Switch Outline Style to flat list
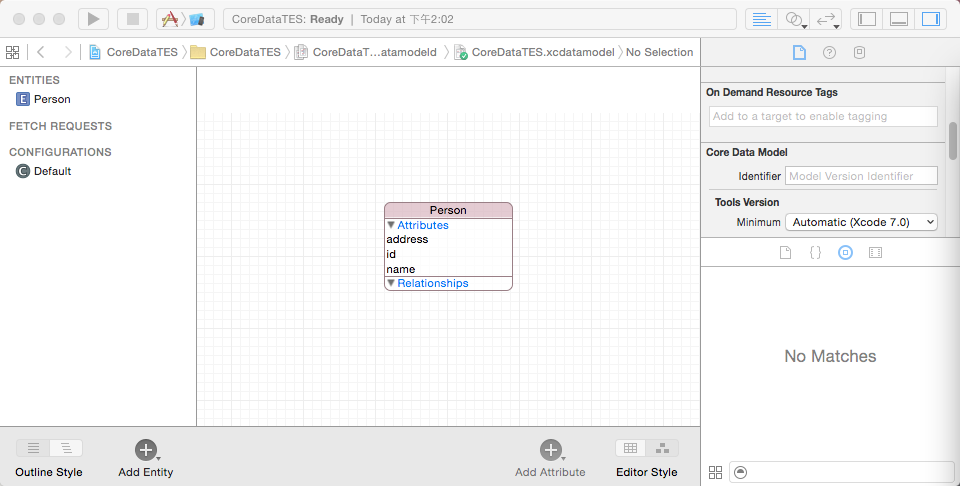 33,448
